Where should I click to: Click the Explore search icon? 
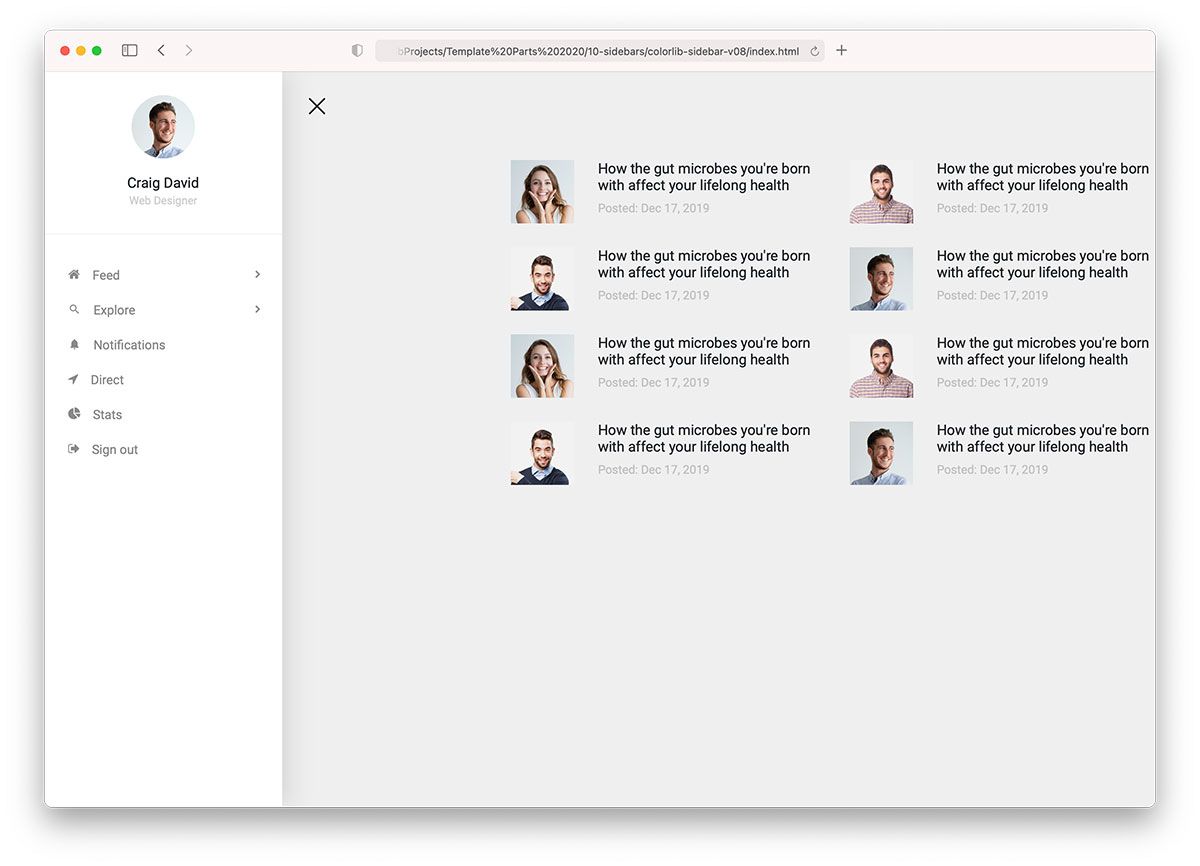[x=74, y=310]
